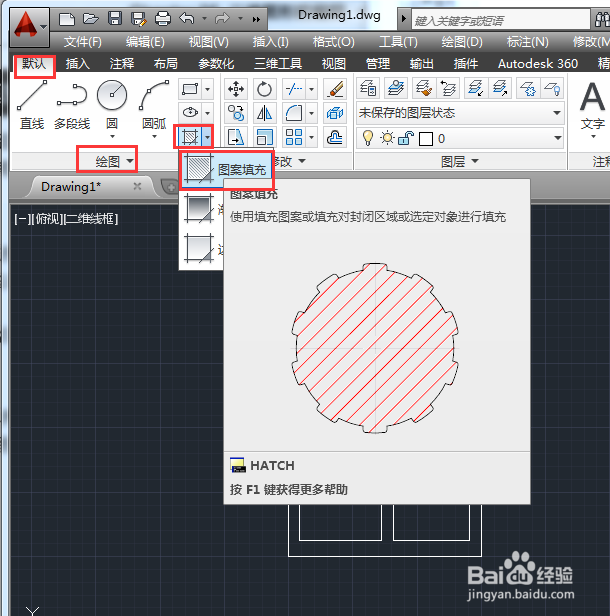Choose the boundary option in hatch dropdown
The width and height of the screenshot is (610, 616).
click(201, 248)
